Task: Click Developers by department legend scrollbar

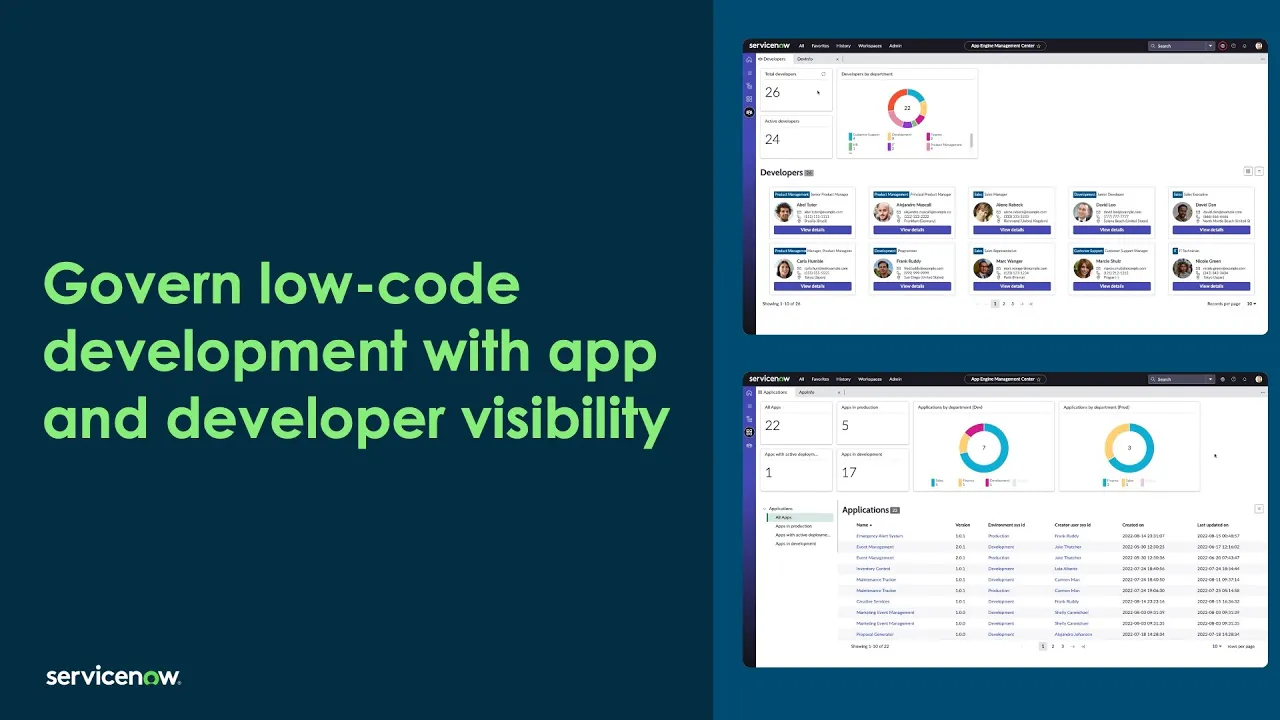Action: tap(971, 141)
